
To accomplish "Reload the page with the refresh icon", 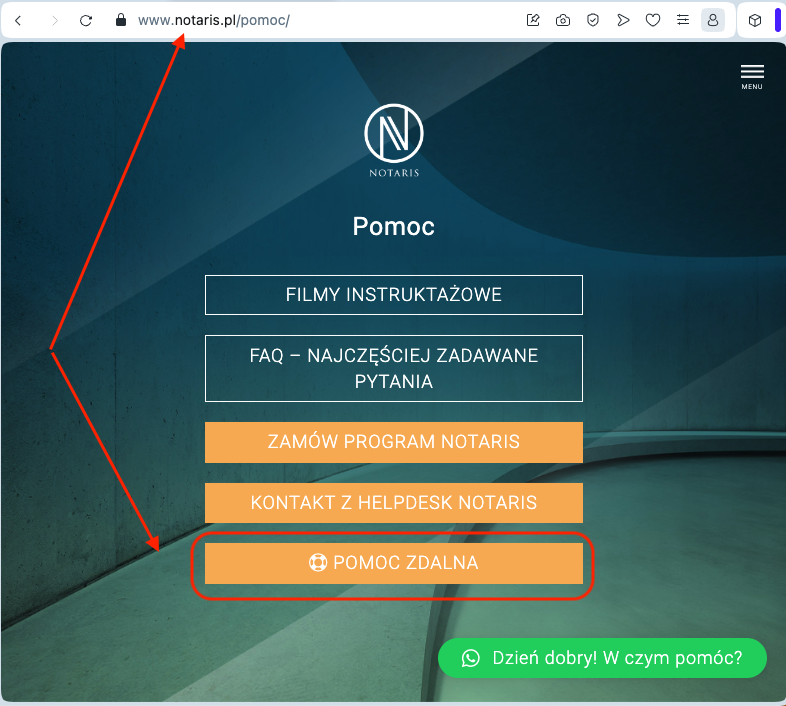I will pos(86,21).
